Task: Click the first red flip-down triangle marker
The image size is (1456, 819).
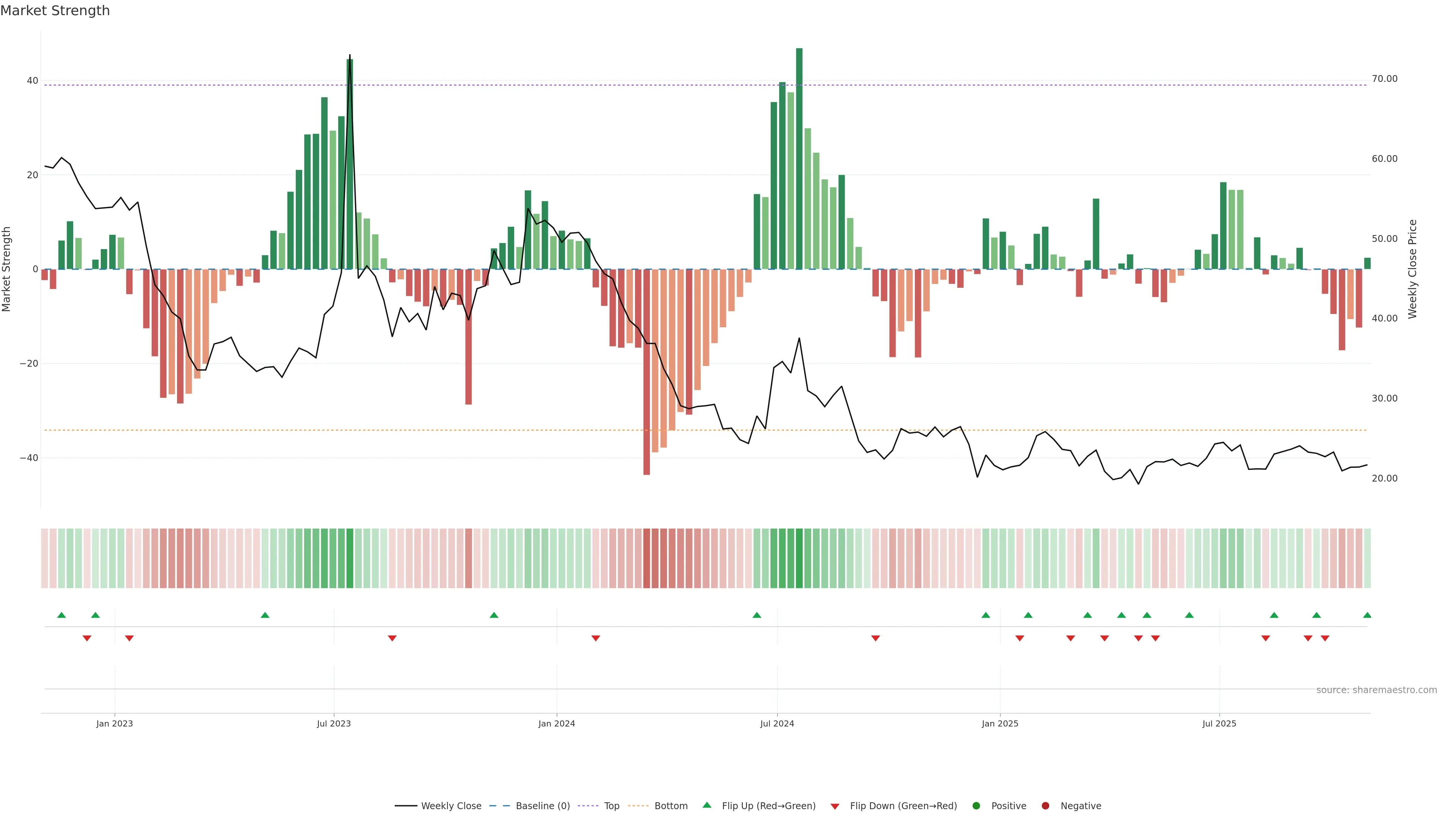Action: [87, 638]
